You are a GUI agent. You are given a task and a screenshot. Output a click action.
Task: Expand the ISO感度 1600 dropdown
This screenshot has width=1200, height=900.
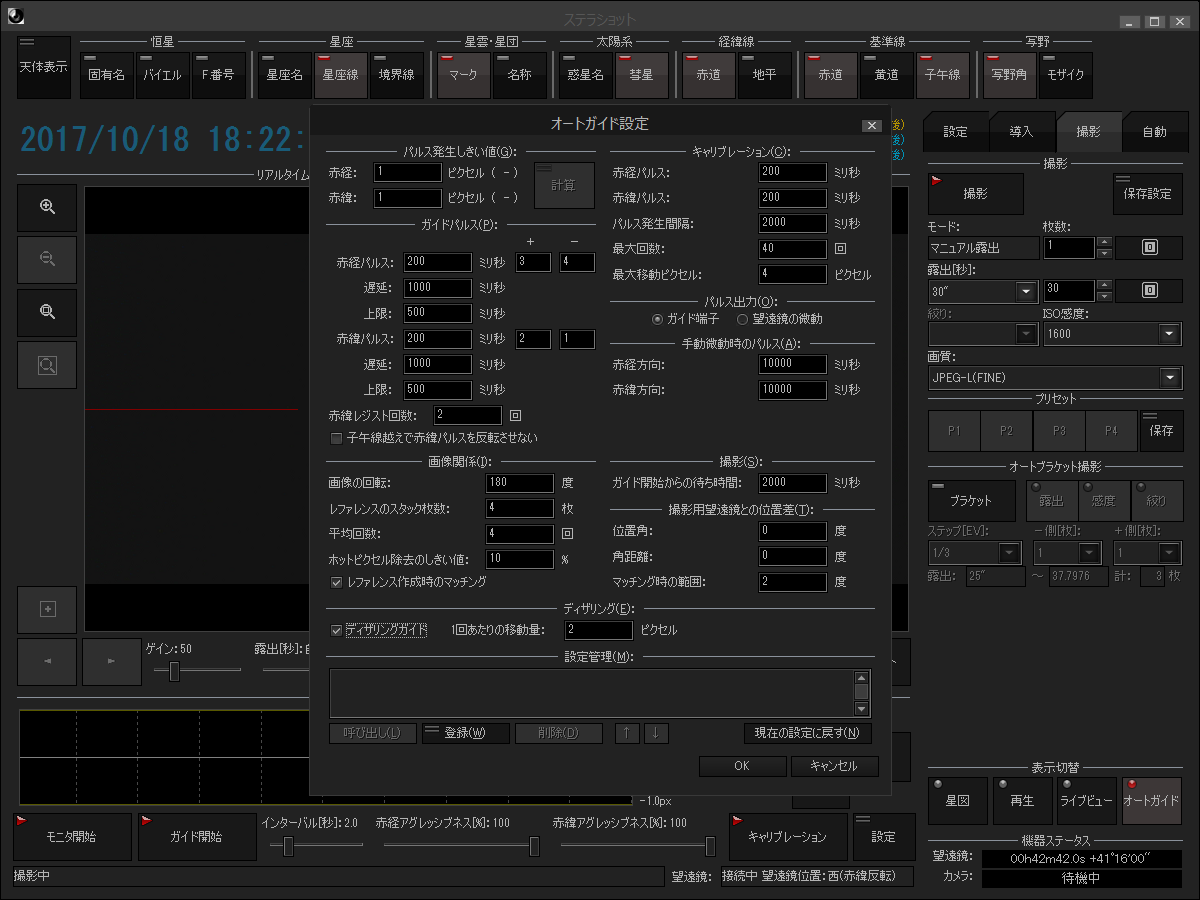click(1170, 334)
